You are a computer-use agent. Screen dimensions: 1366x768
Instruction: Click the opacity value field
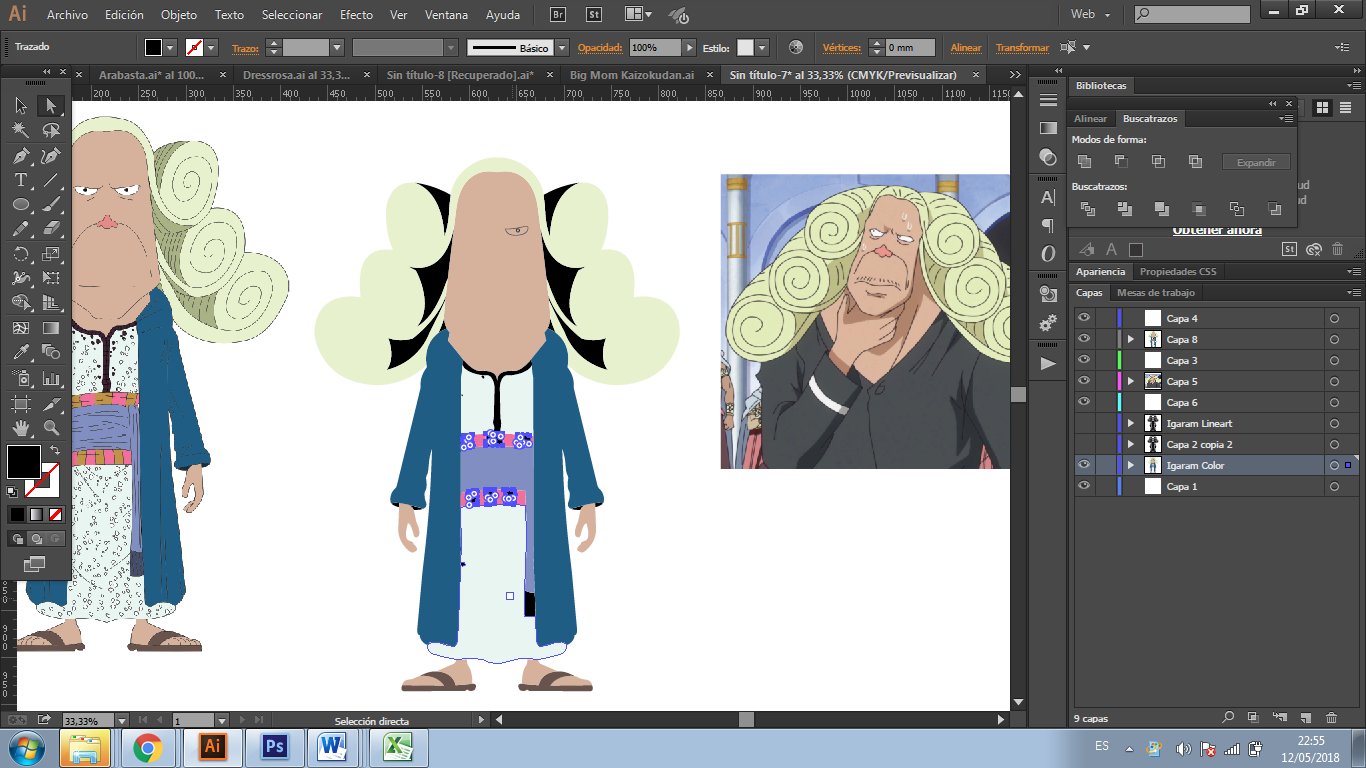click(x=655, y=48)
